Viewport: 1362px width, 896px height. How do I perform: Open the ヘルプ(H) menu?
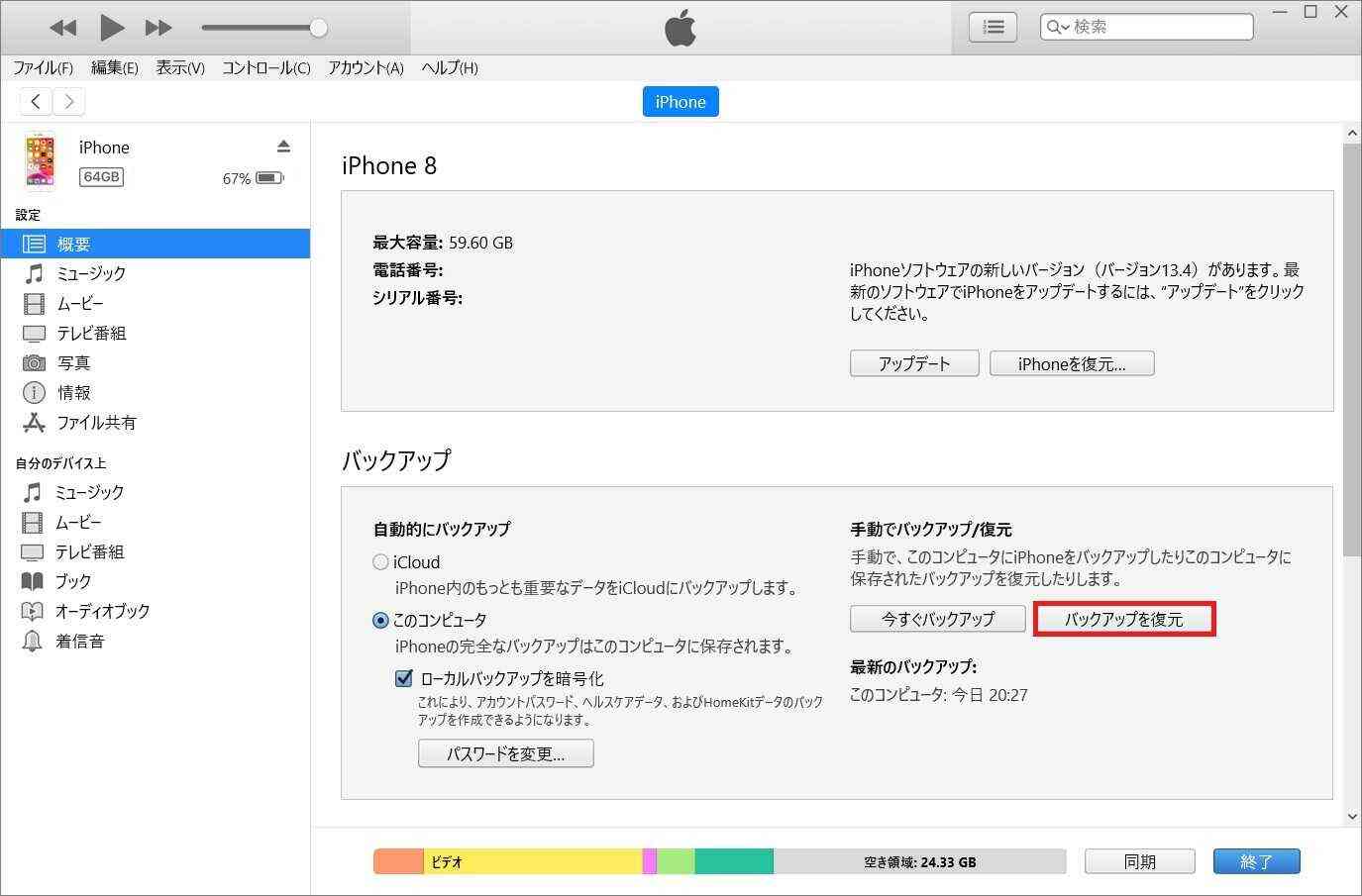point(450,67)
